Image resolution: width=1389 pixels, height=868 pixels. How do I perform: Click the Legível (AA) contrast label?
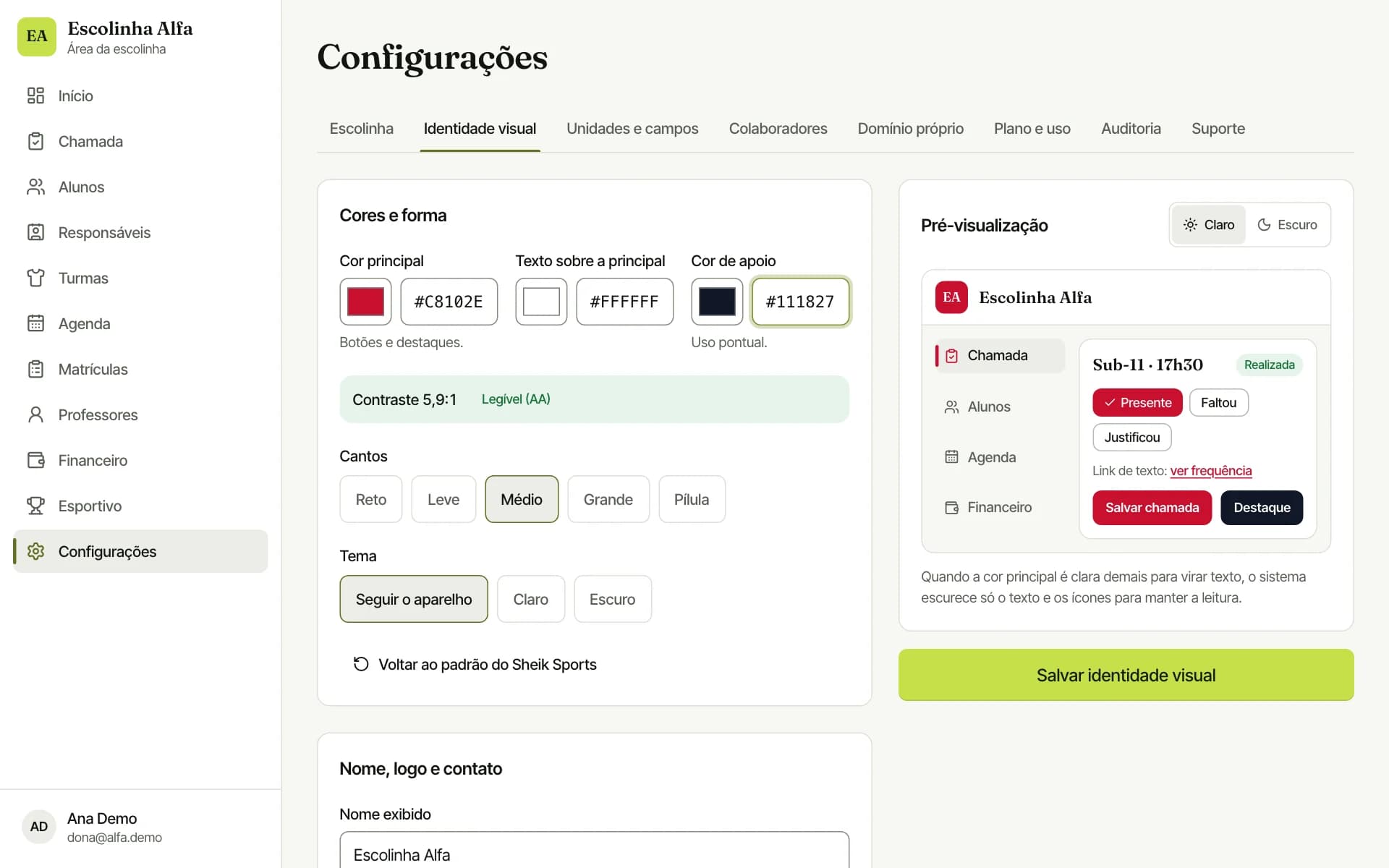[x=516, y=399]
